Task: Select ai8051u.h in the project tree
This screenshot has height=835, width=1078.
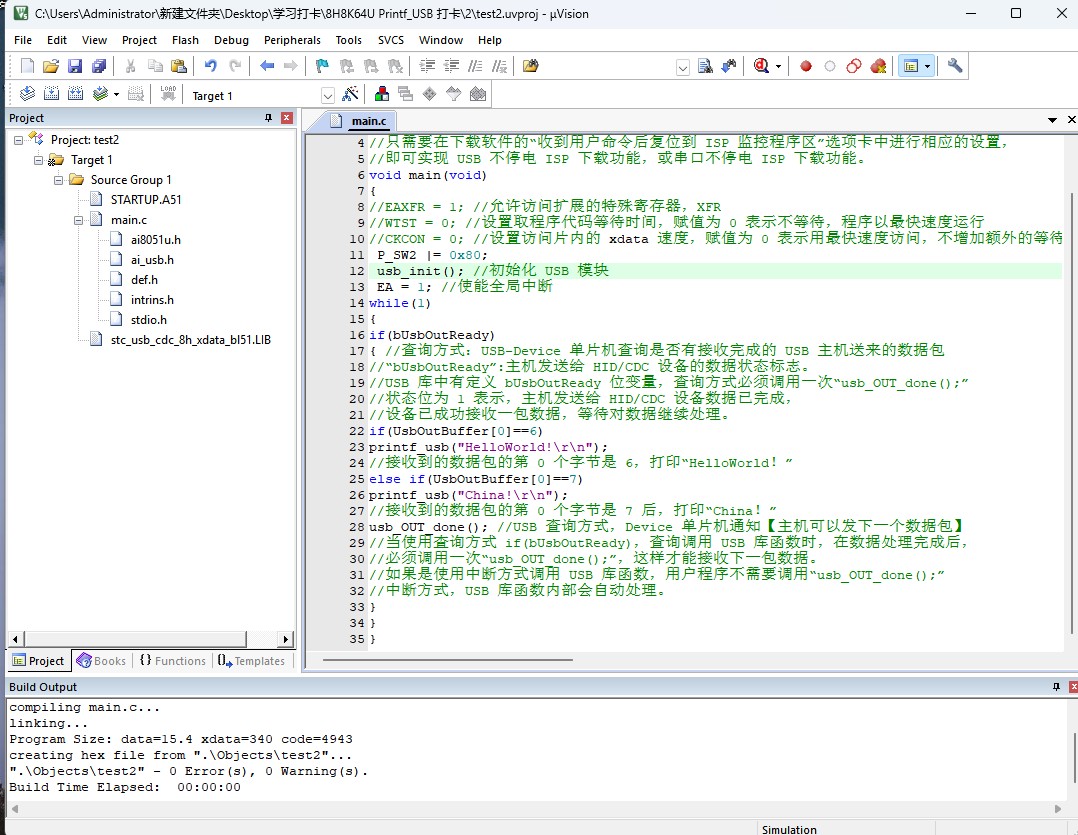Action: [155, 239]
